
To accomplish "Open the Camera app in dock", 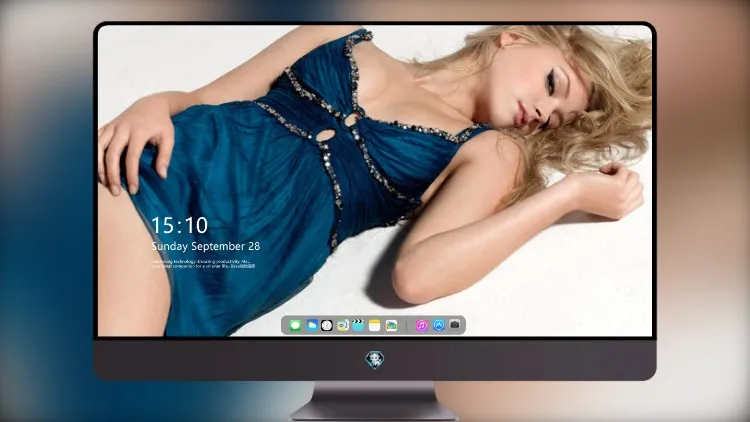I will coord(455,325).
